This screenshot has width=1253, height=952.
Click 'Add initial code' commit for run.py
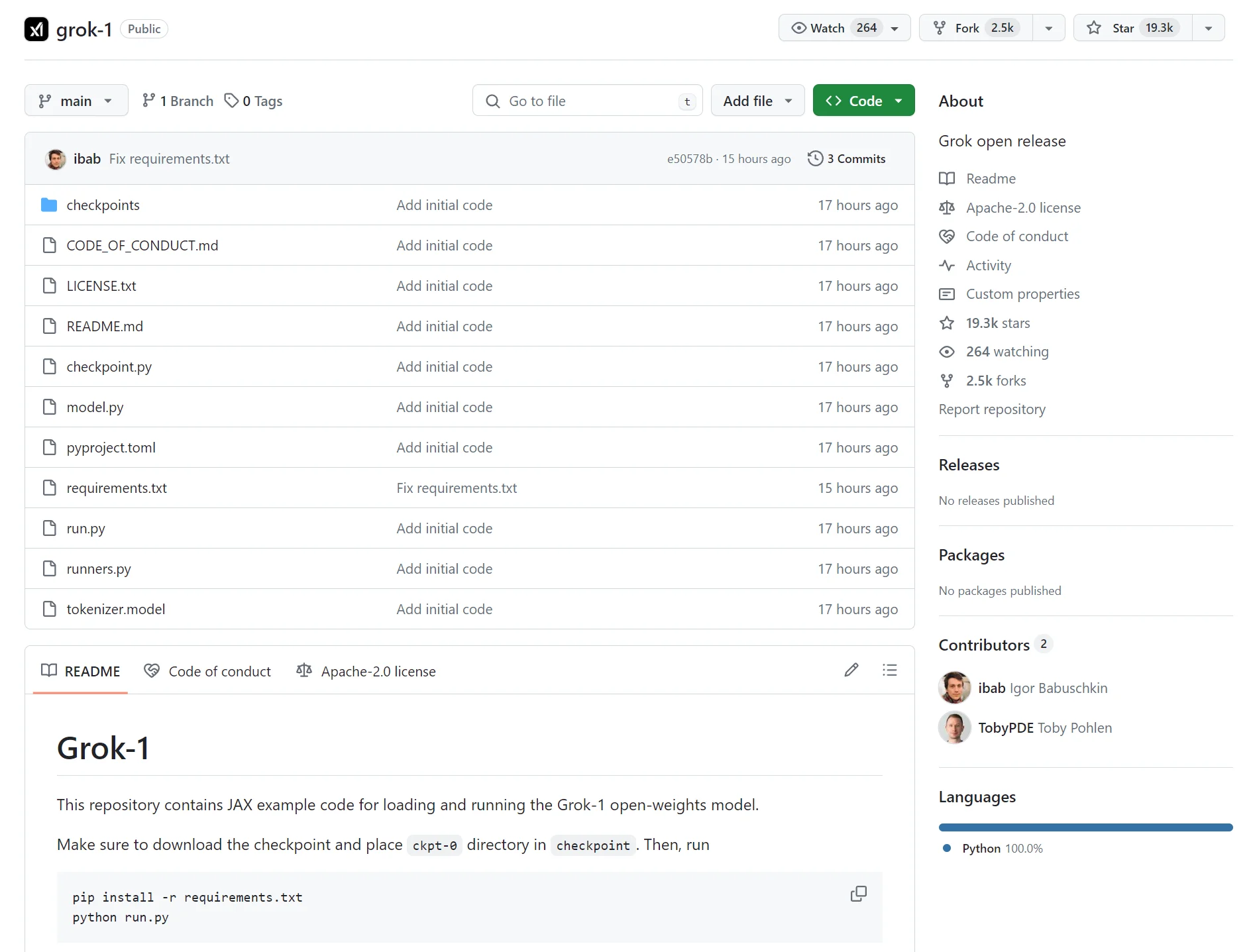point(445,529)
